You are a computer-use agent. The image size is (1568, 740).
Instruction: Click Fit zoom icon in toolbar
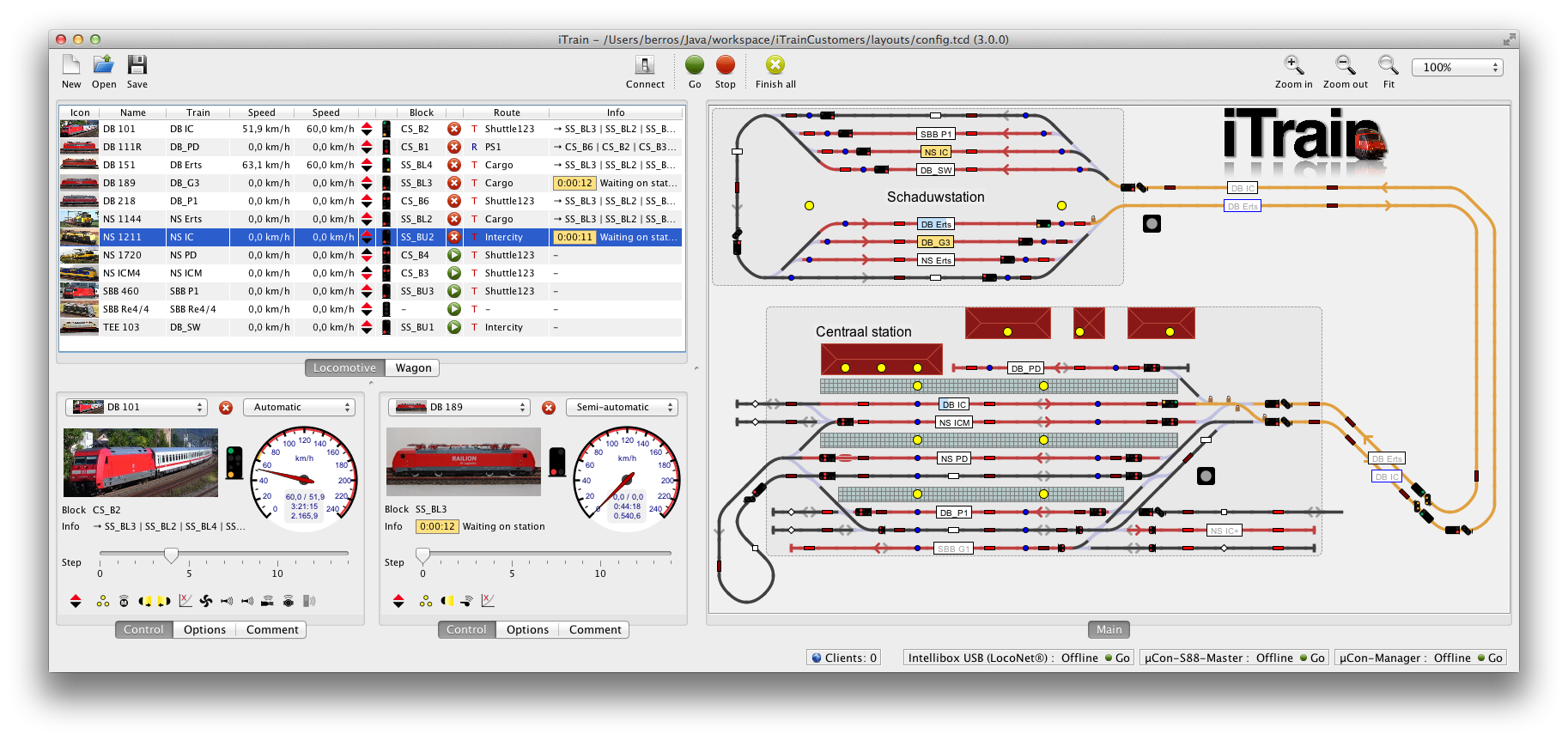[x=1388, y=65]
